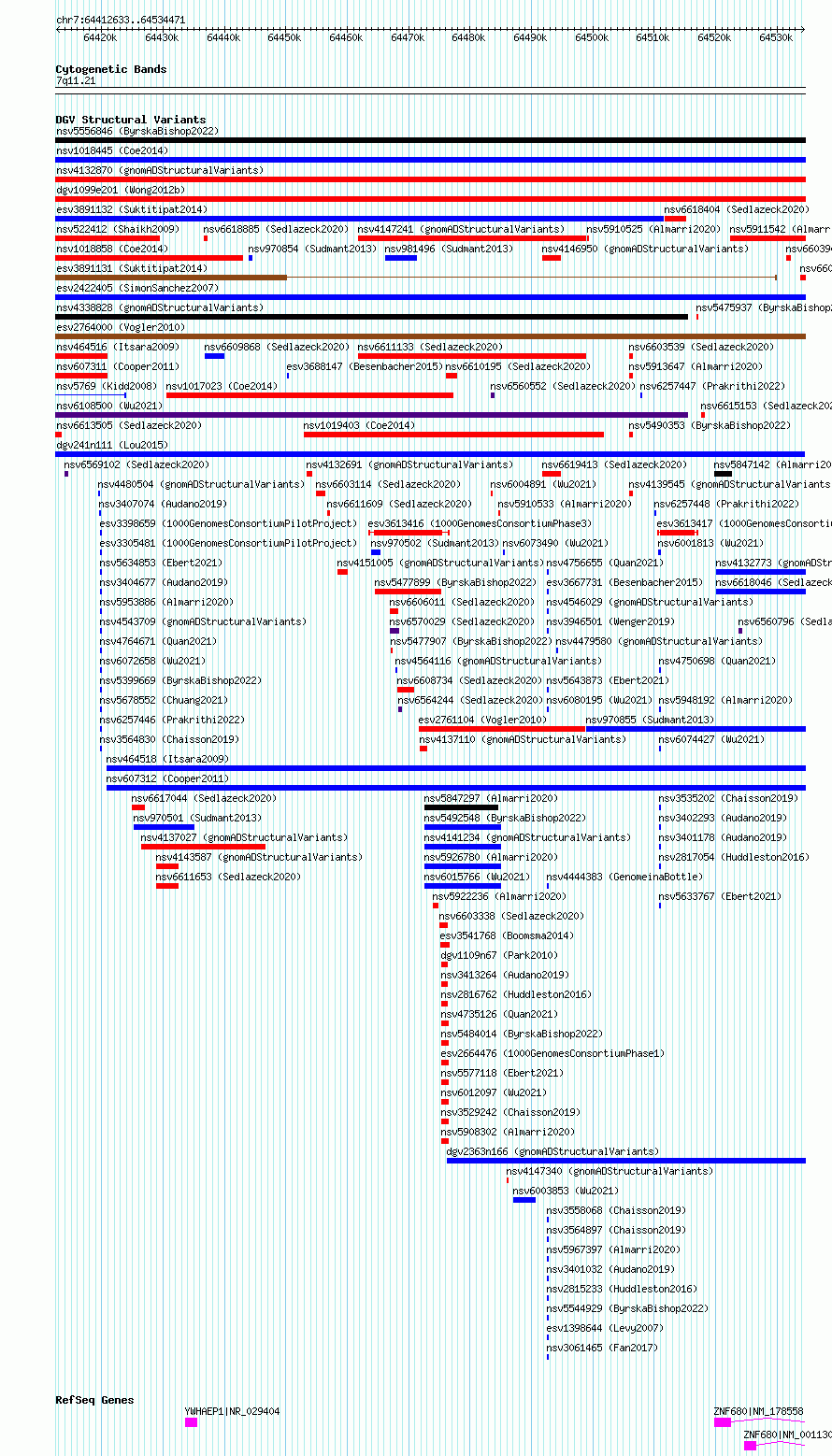
Task: Click the dgv1109n67 (Park2010) label
Action: click(x=499, y=955)
